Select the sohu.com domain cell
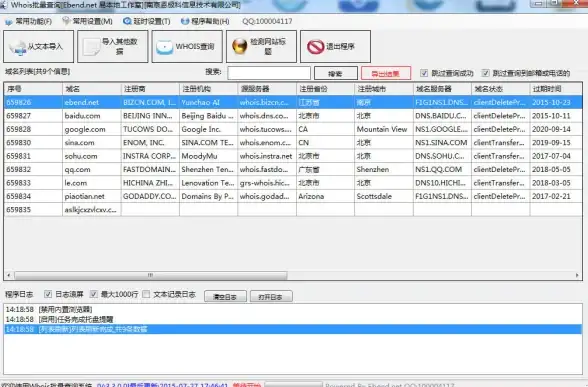 (x=92, y=156)
